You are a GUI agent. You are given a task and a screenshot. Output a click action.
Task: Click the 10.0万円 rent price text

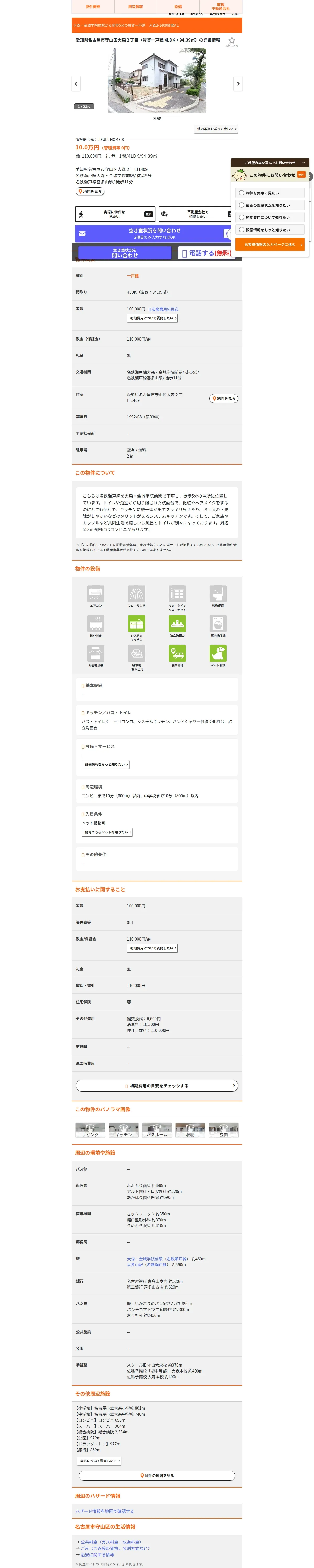87,147
